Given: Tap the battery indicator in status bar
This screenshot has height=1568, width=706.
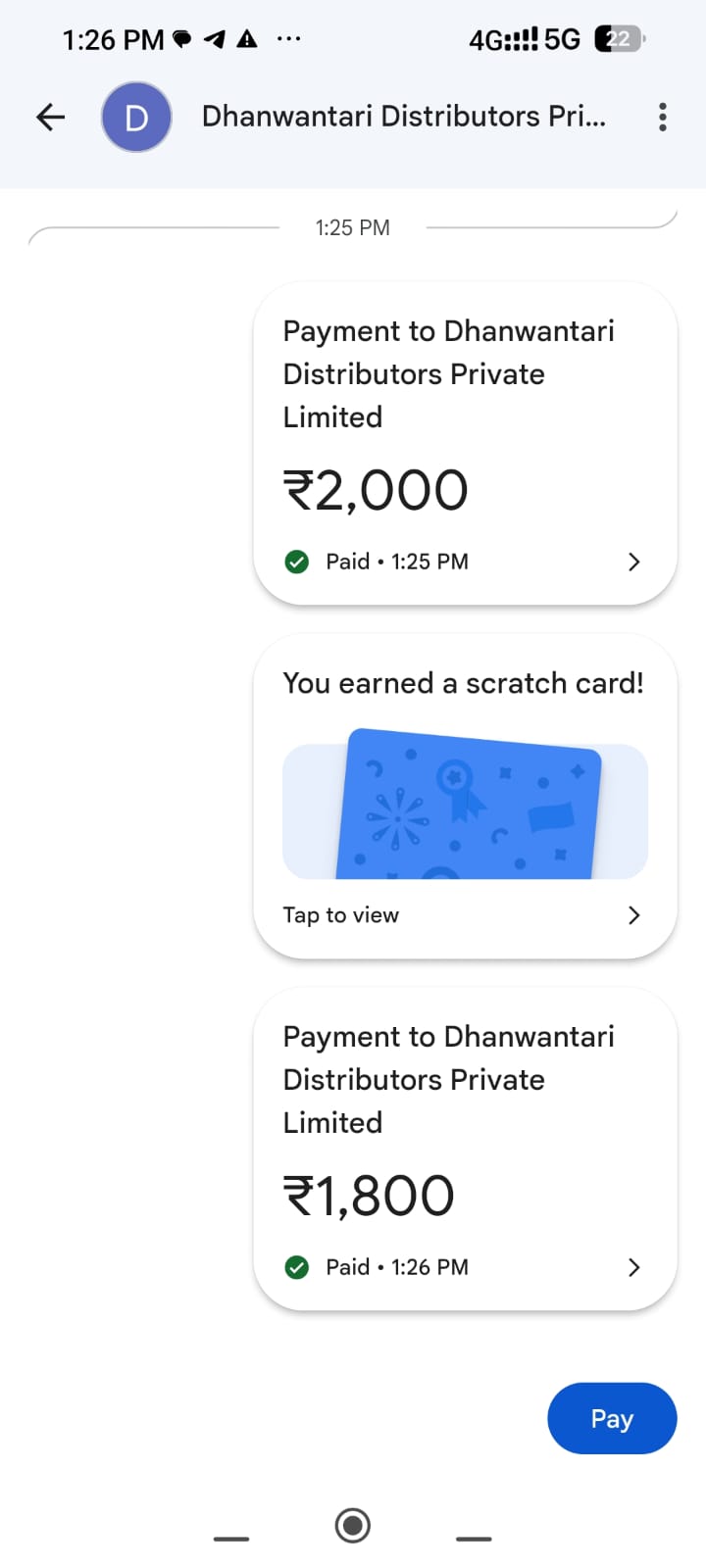Looking at the screenshot, I should [620, 39].
